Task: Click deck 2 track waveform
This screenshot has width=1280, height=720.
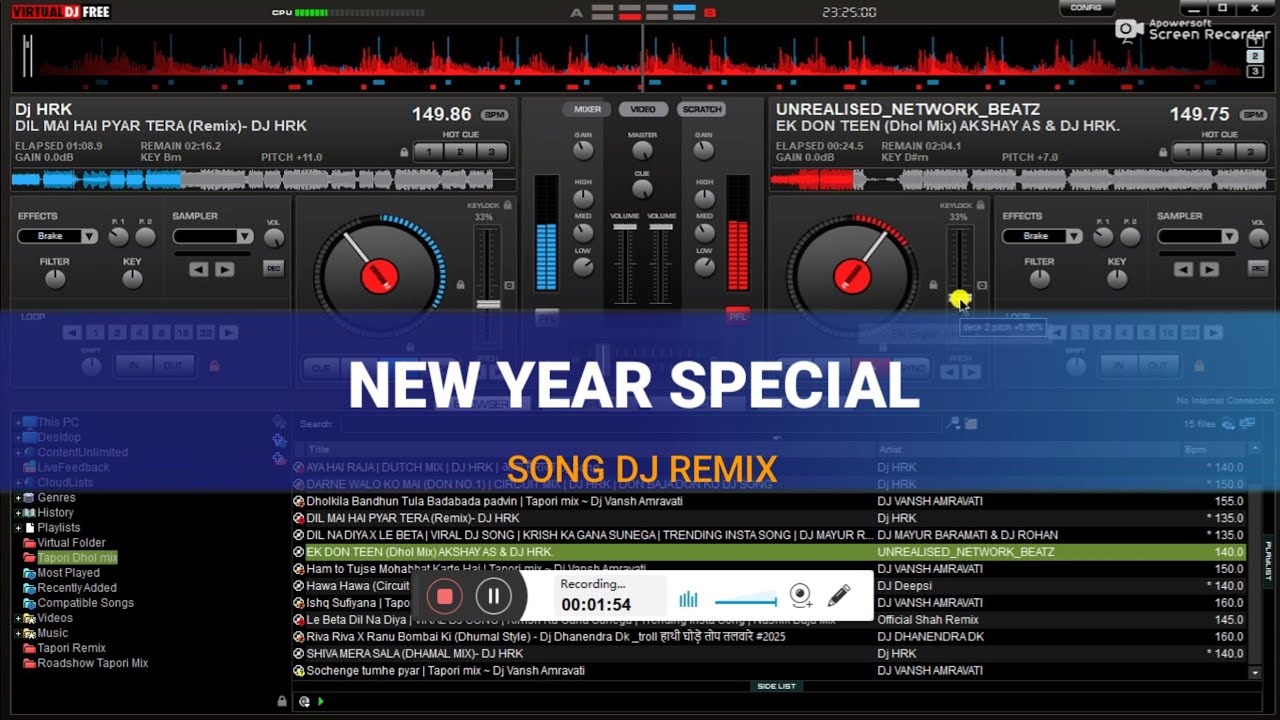Action: coord(1024,180)
